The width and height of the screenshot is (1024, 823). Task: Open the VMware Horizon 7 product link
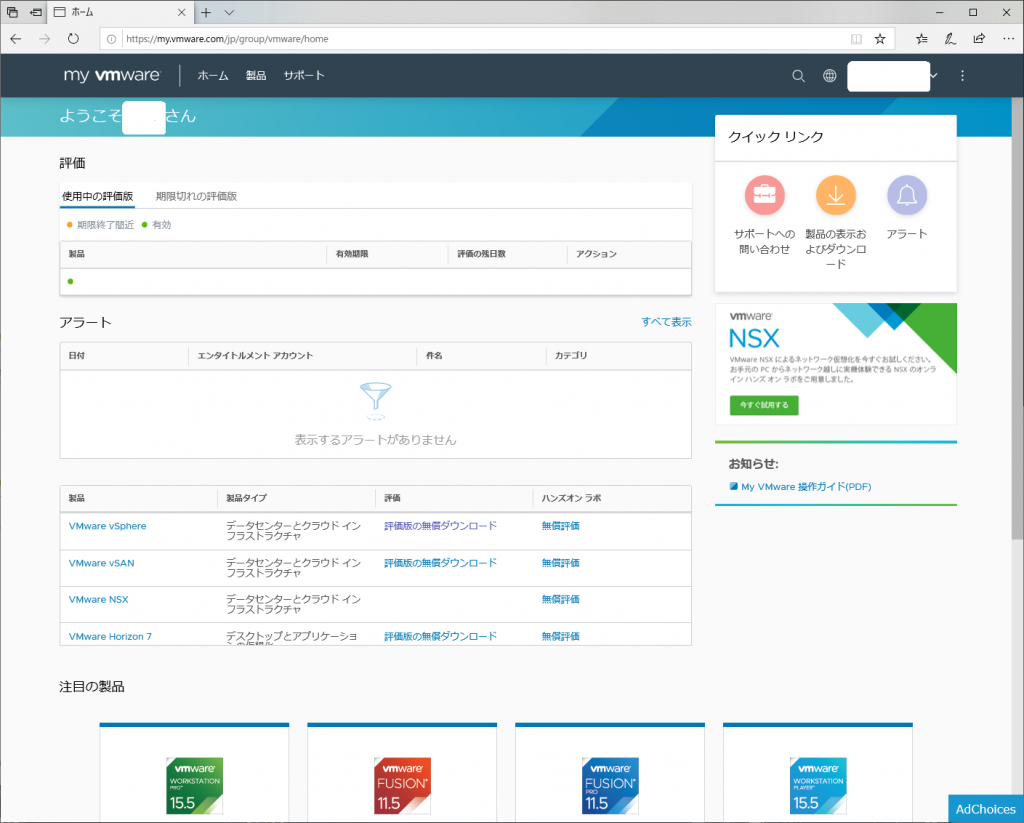click(110, 636)
